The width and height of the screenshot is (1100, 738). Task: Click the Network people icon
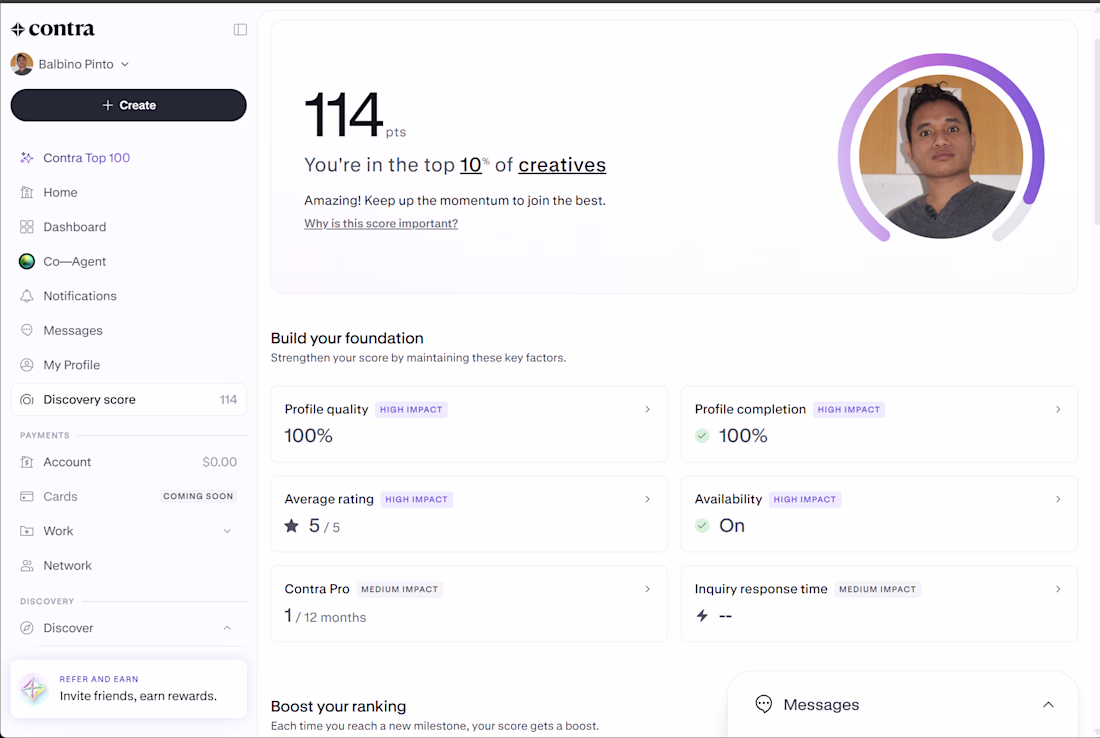point(27,565)
